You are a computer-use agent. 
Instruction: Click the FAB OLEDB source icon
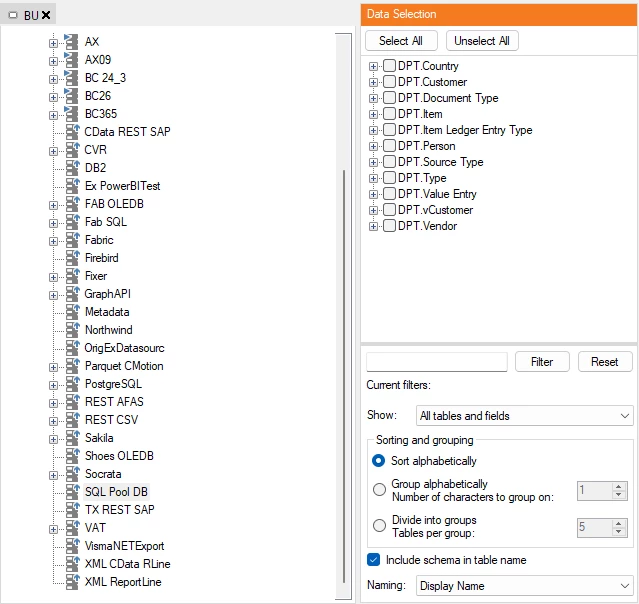click(73, 203)
